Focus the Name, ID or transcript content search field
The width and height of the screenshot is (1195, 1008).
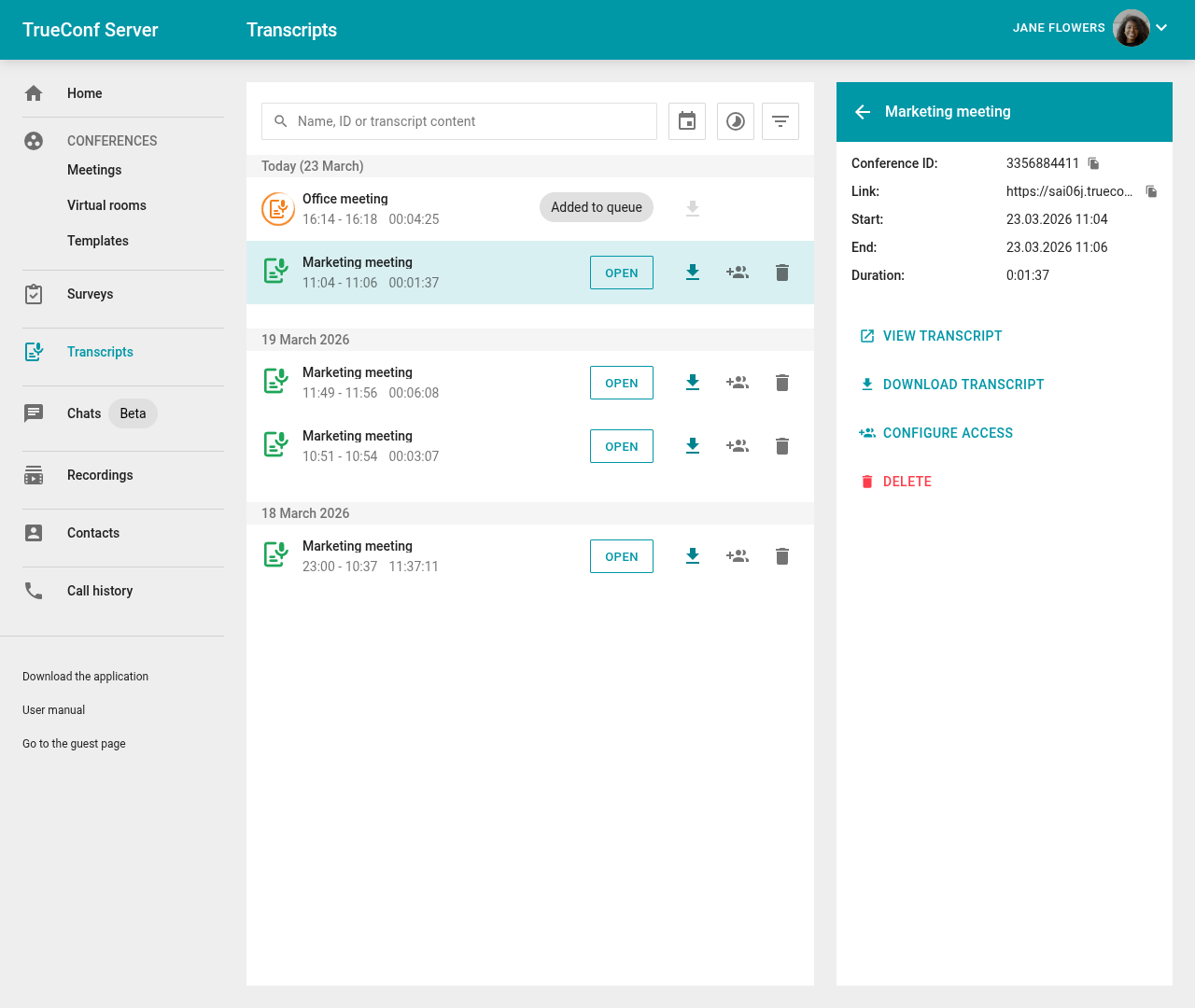[x=459, y=121]
